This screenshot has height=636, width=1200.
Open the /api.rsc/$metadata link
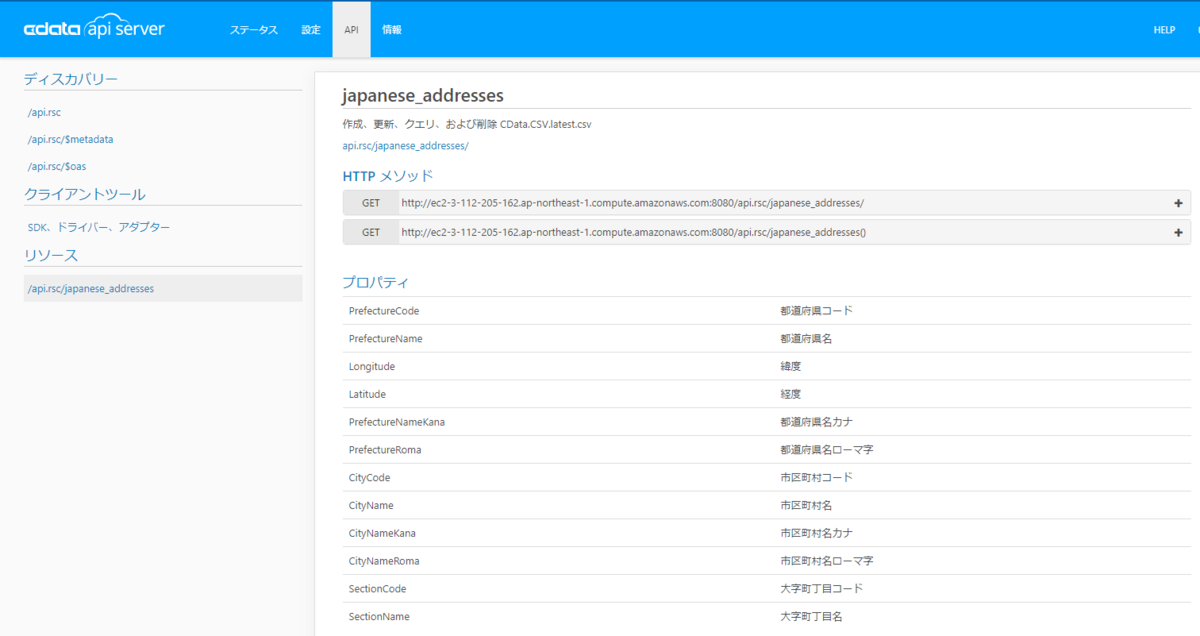pos(70,140)
